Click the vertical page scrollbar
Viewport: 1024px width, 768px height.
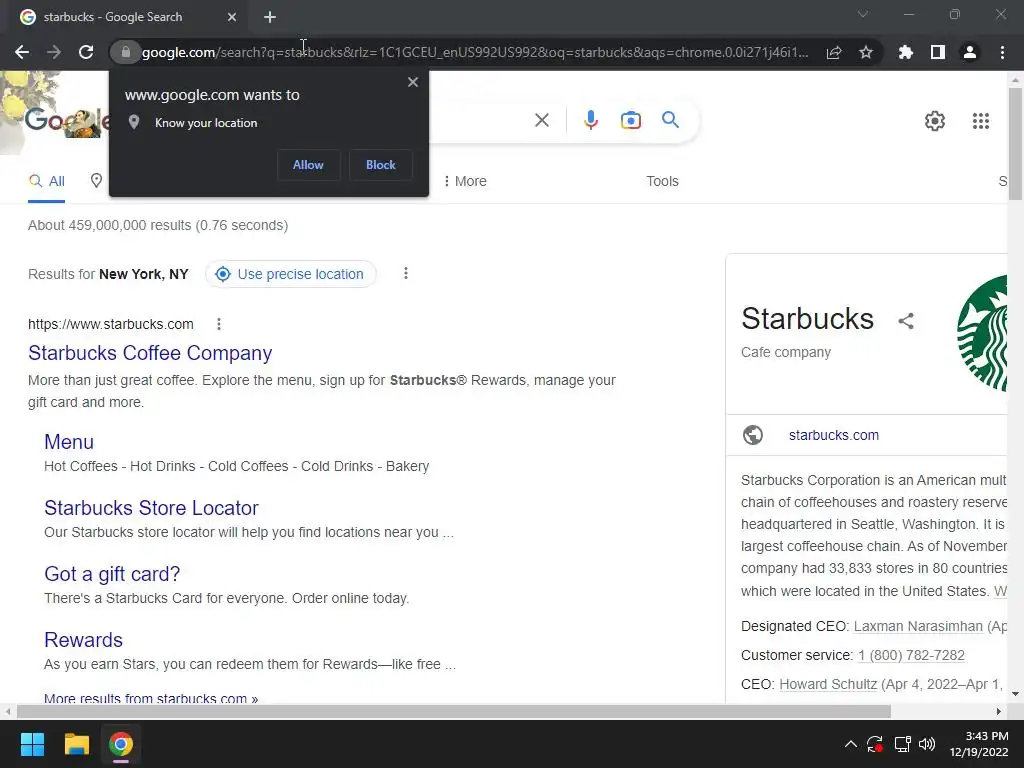pos(1015,144)
